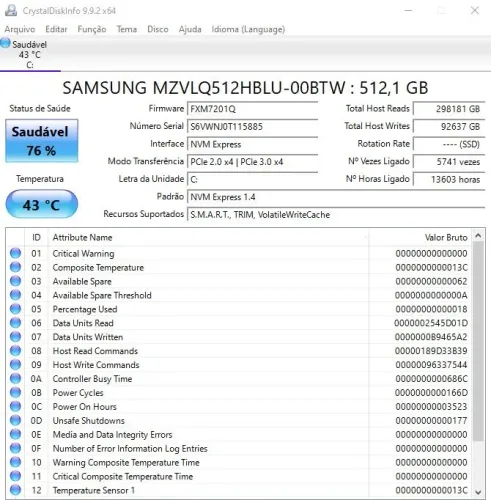491x500 pixels.
Task: Open the Função menu
Action: [92, 29]
